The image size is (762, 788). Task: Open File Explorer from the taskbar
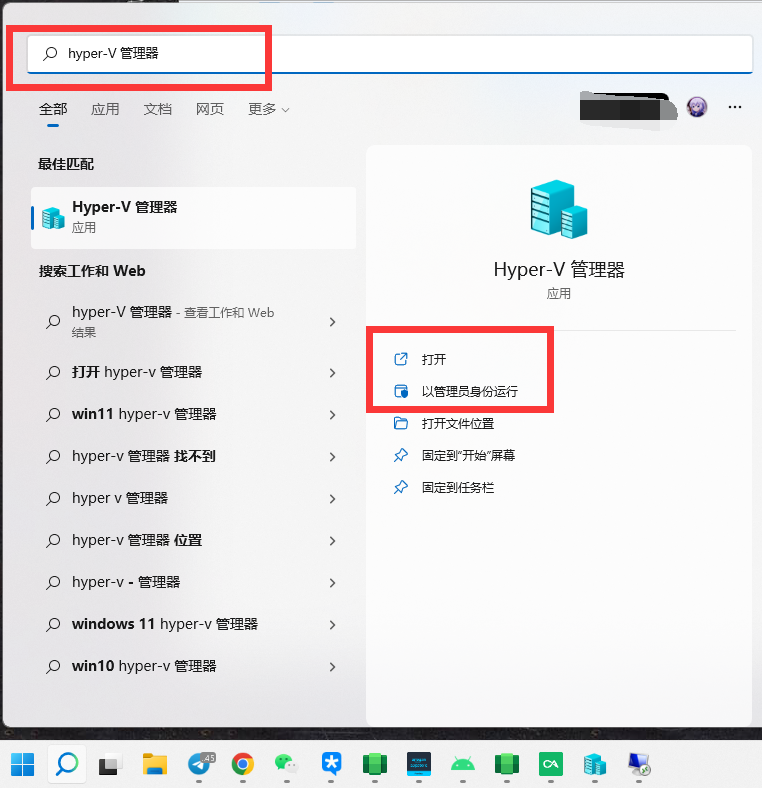tap(154, 765)
